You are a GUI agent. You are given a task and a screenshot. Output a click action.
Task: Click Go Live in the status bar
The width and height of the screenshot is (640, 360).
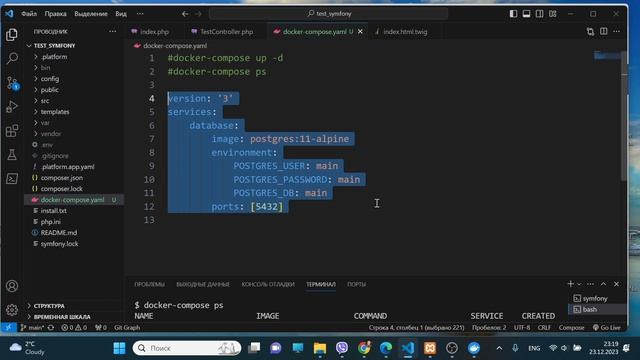[x=607, y=327]
